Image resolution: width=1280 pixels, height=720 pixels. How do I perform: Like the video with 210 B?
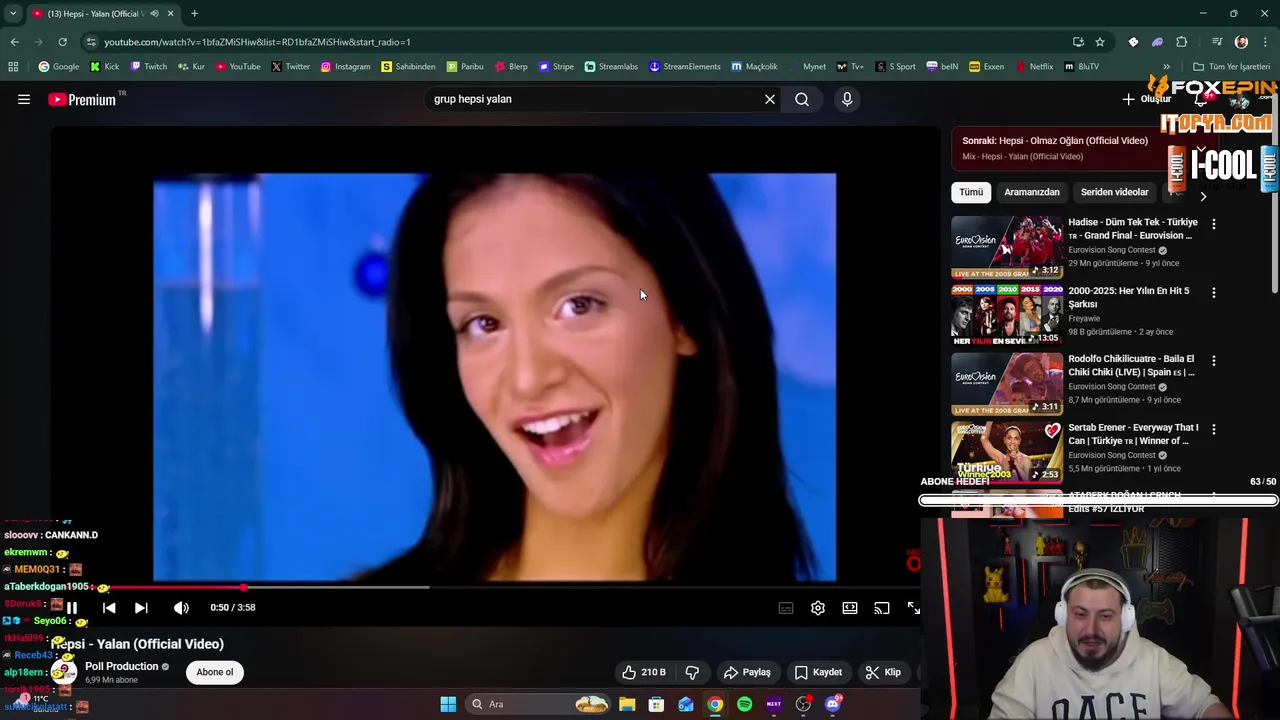644,672
